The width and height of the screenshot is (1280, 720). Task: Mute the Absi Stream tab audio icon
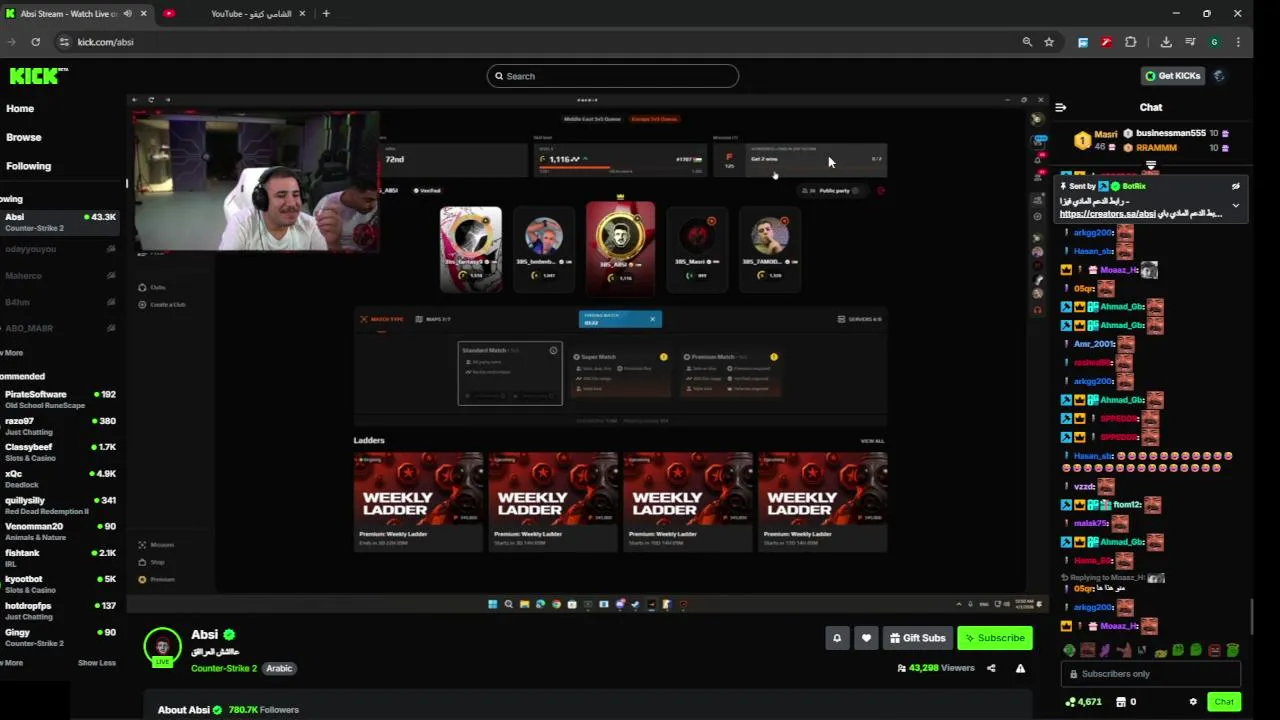tap(128, 14)
